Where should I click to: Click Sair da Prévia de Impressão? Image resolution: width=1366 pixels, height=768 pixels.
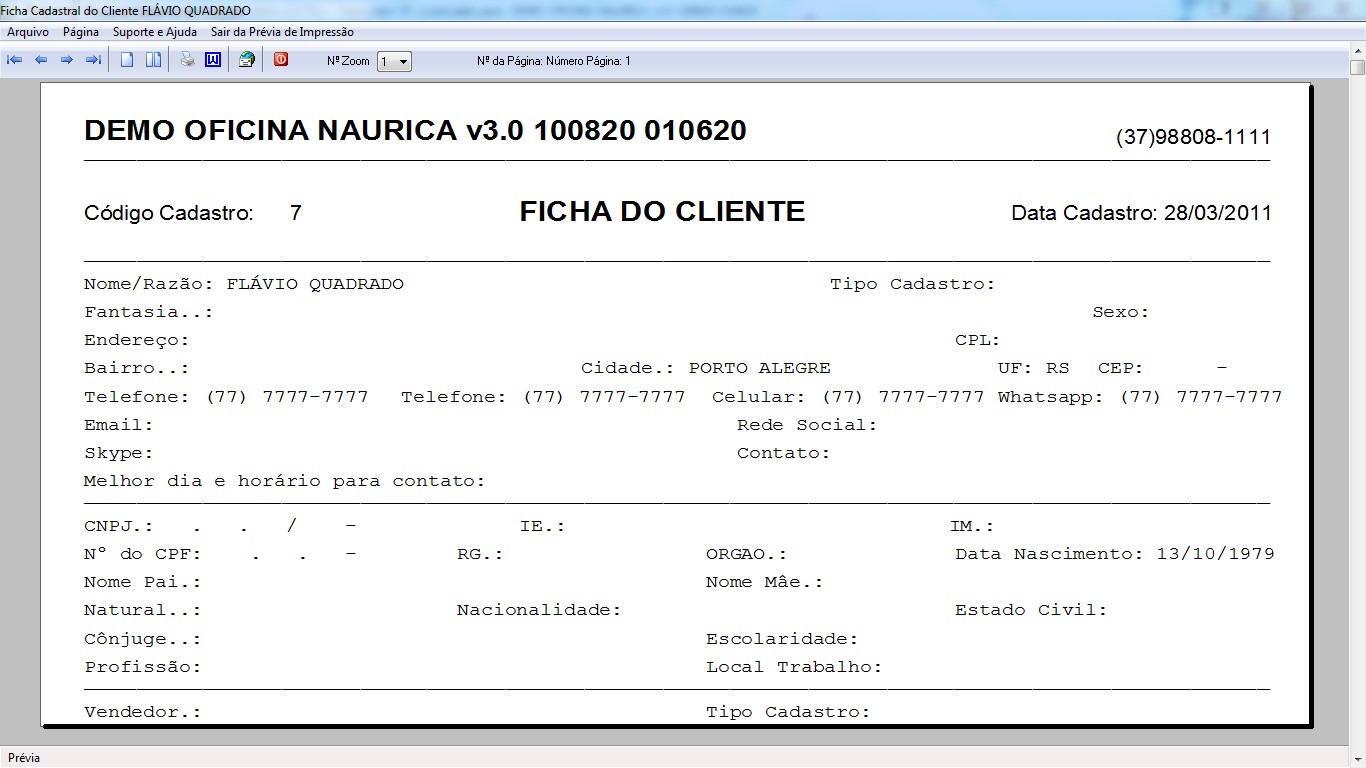pos(282,32)
